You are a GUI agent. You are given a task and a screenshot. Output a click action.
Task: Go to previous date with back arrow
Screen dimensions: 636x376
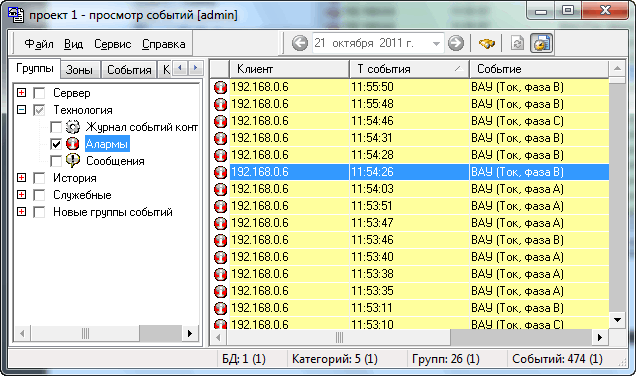tap(300, 43)
